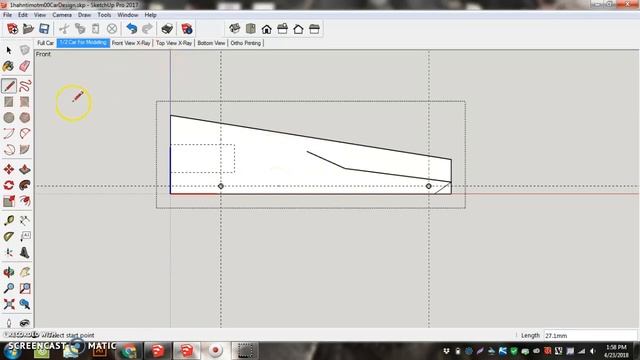Select the Pan hand tool
This screenshot has height=360, width=640.
tap(24, 272)
